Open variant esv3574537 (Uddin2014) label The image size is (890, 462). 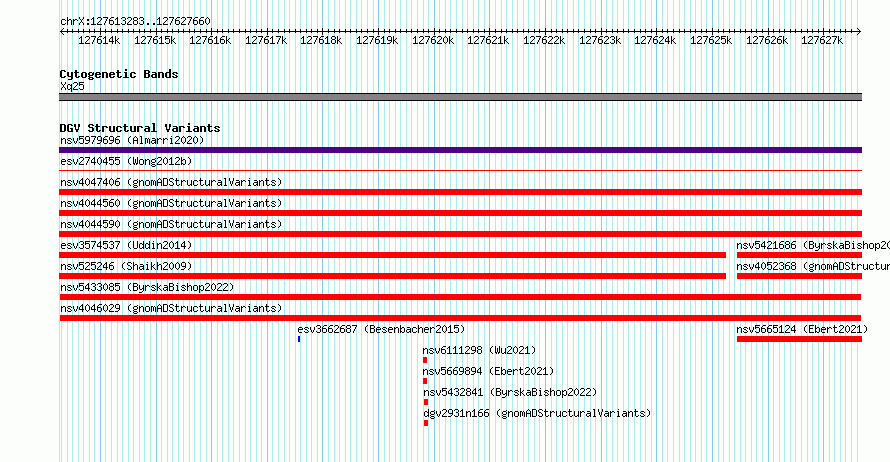pyautogui.click(x=126, y=245)
